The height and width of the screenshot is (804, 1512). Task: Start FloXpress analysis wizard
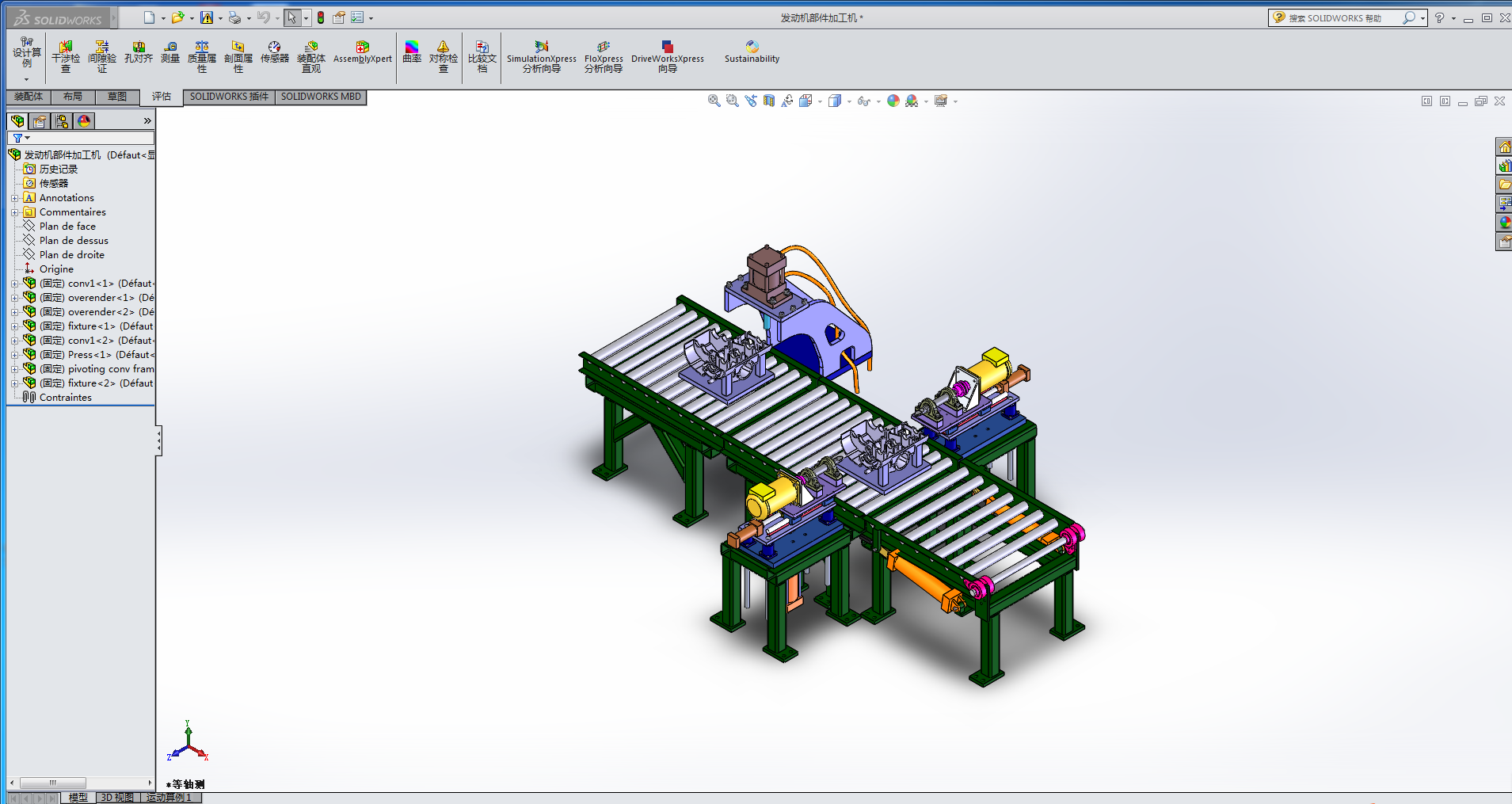[x=604, y=57]
